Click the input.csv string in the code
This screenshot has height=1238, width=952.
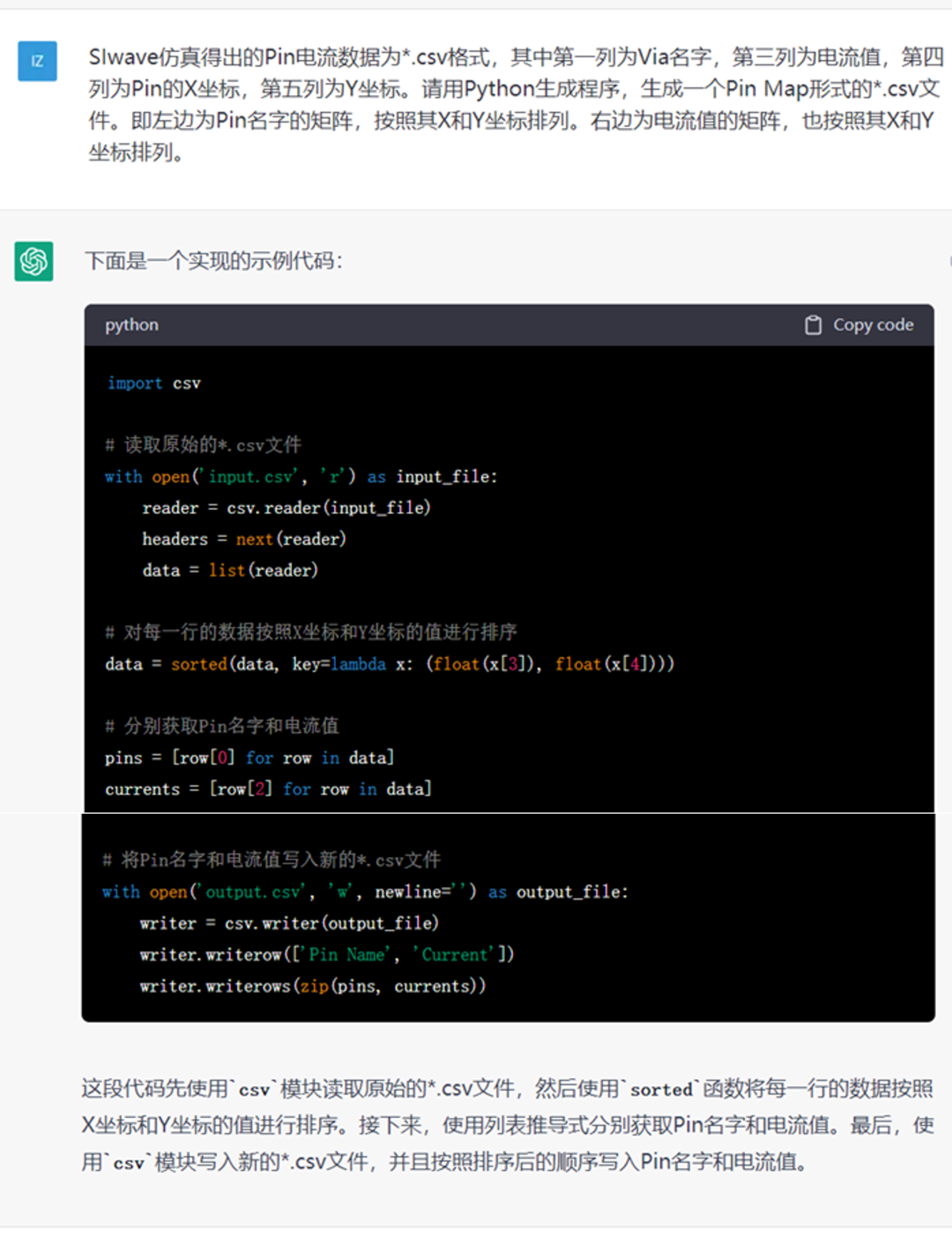click(x=249, y=476)
